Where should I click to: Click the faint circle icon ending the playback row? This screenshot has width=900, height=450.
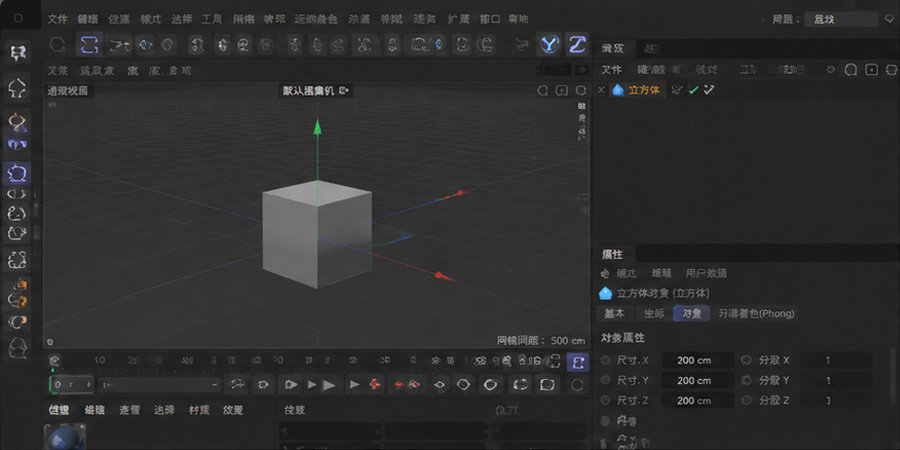click(x=577, y=384)
